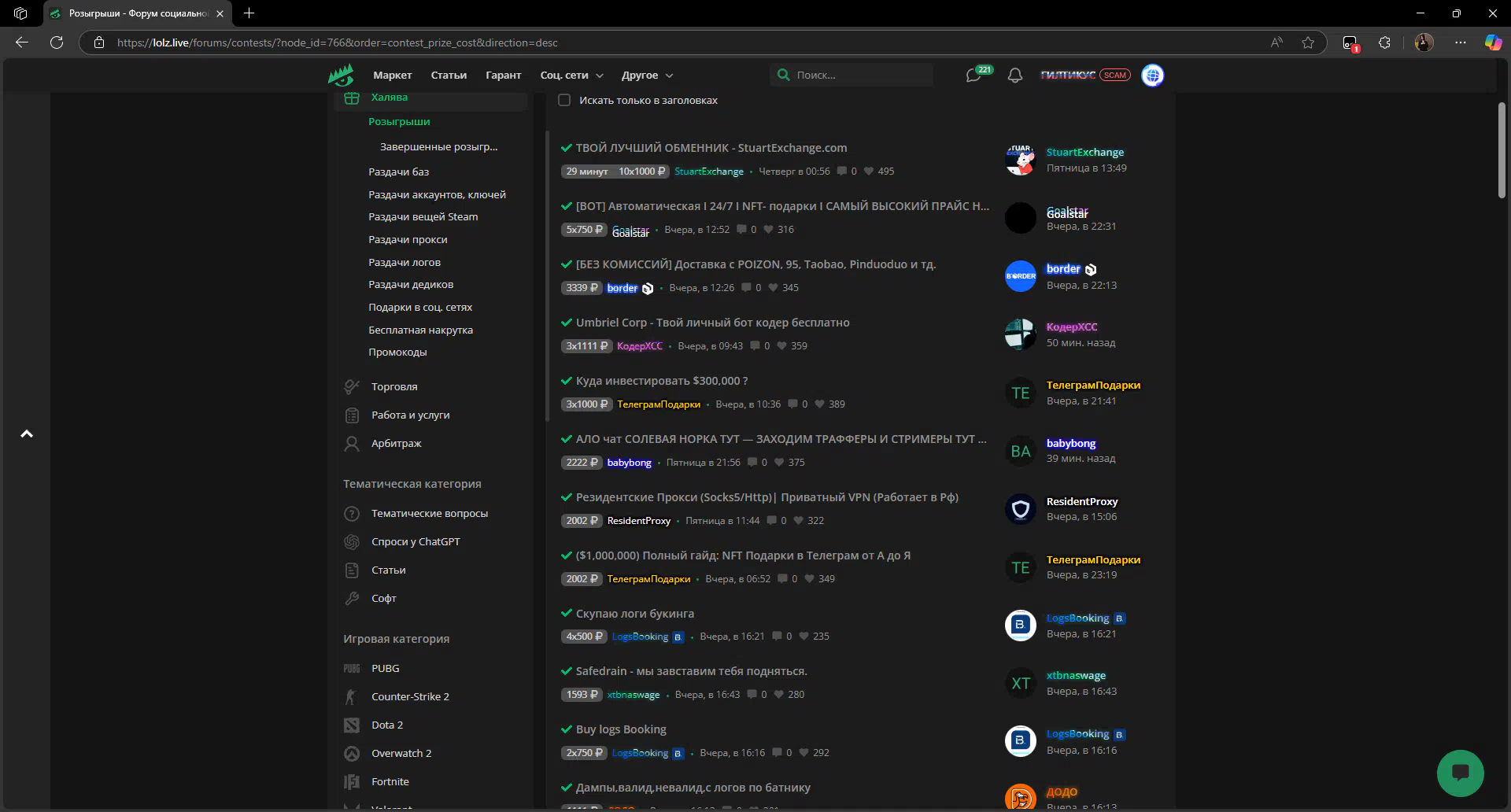
Task: Open border user avatar
Action: click(x=1021, y=276)
